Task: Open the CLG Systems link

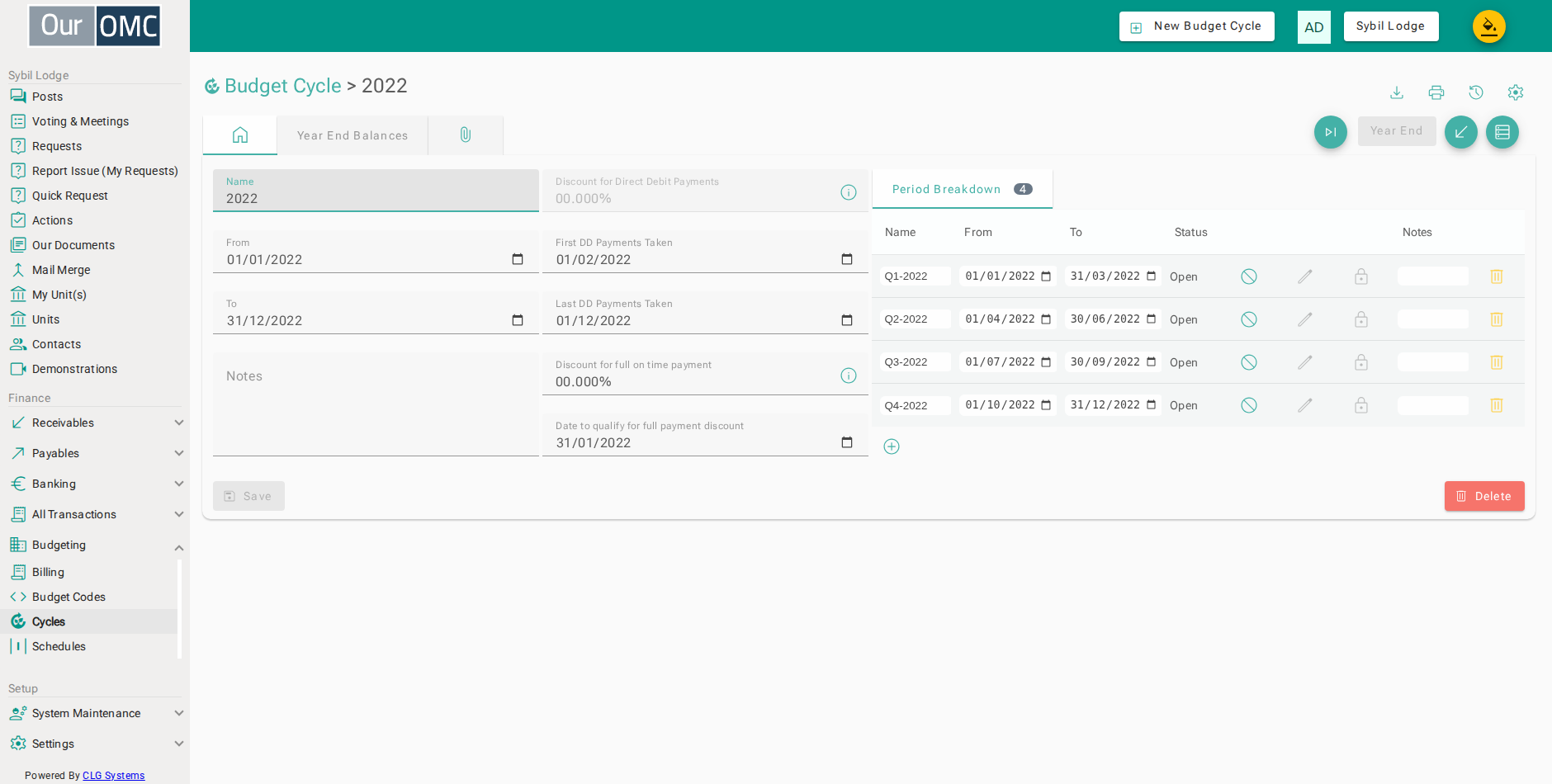Action: [114, 776]
